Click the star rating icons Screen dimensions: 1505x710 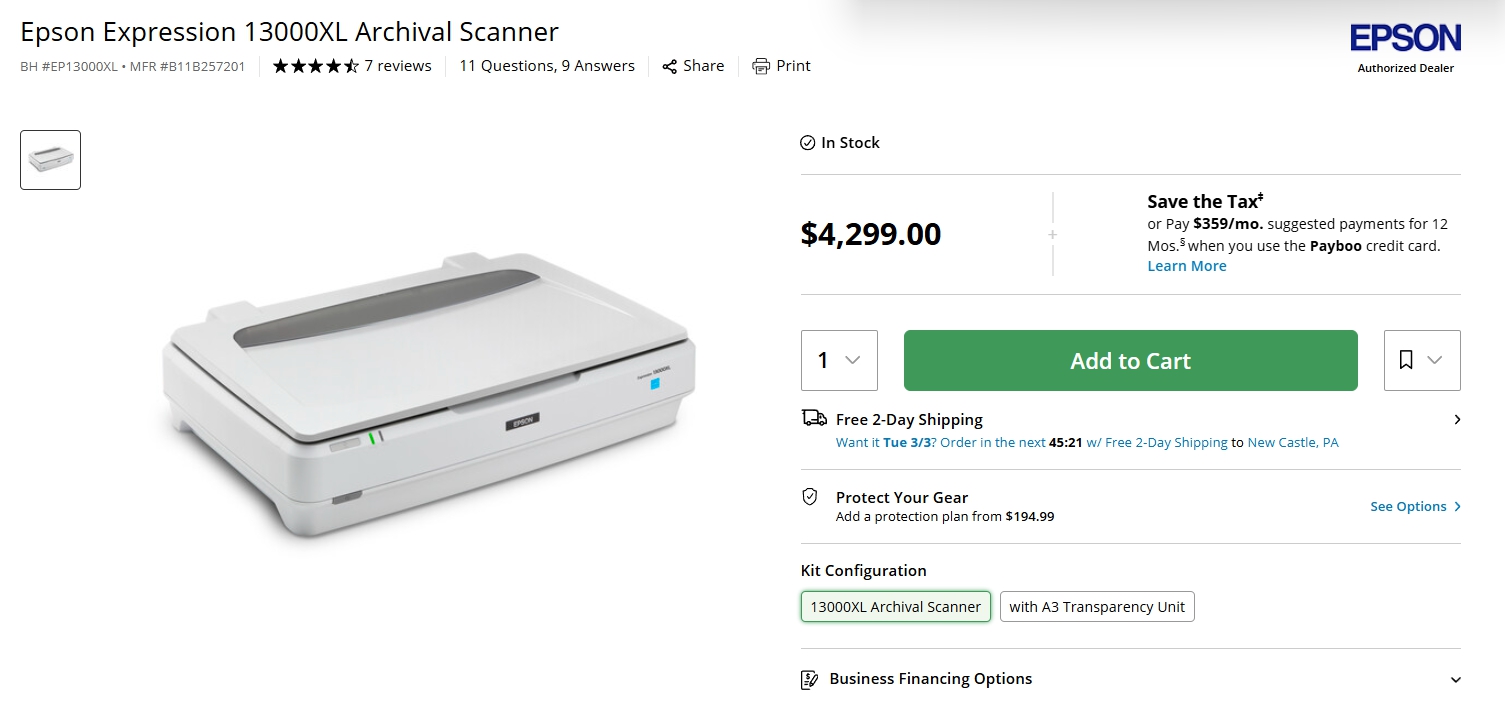point(315,67)
